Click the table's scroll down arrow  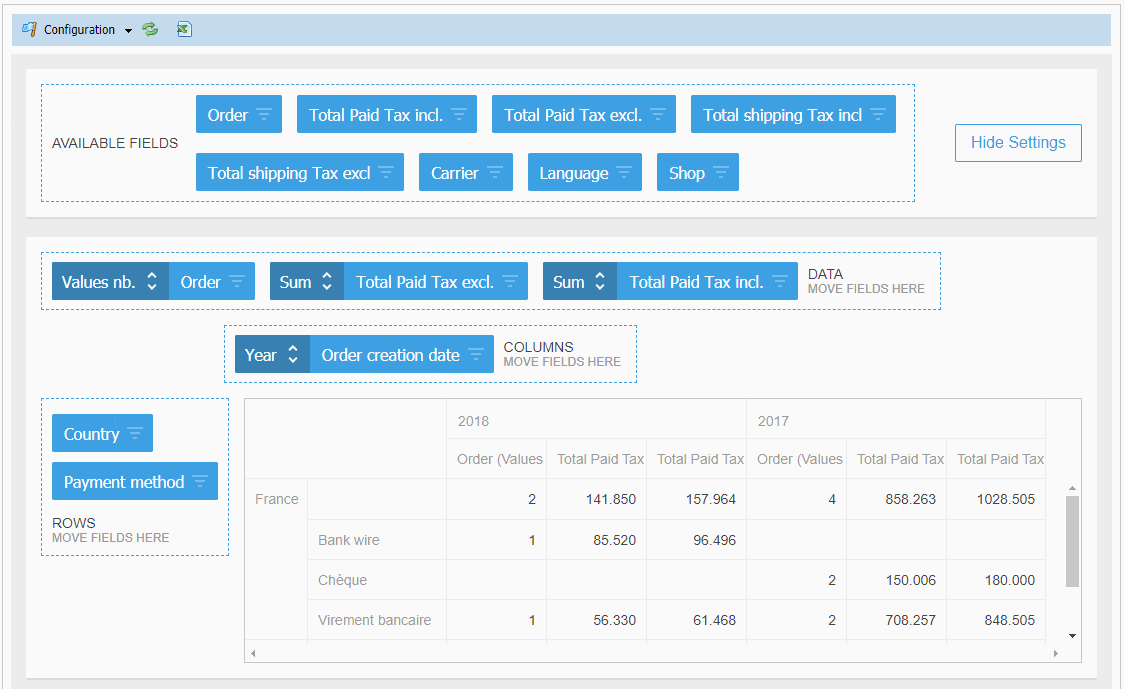pos(1072,635)
